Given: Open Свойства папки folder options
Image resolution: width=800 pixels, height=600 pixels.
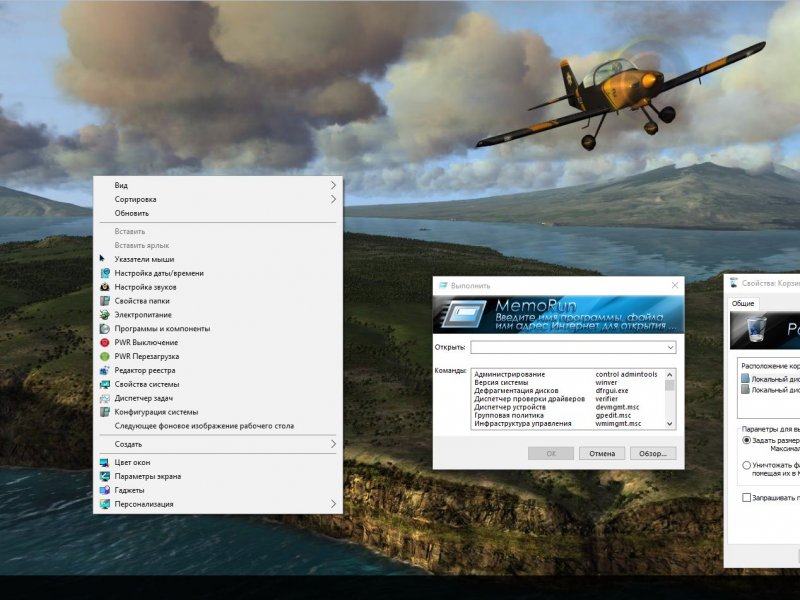Looking at the screenshot, I should tap(218, 301).
